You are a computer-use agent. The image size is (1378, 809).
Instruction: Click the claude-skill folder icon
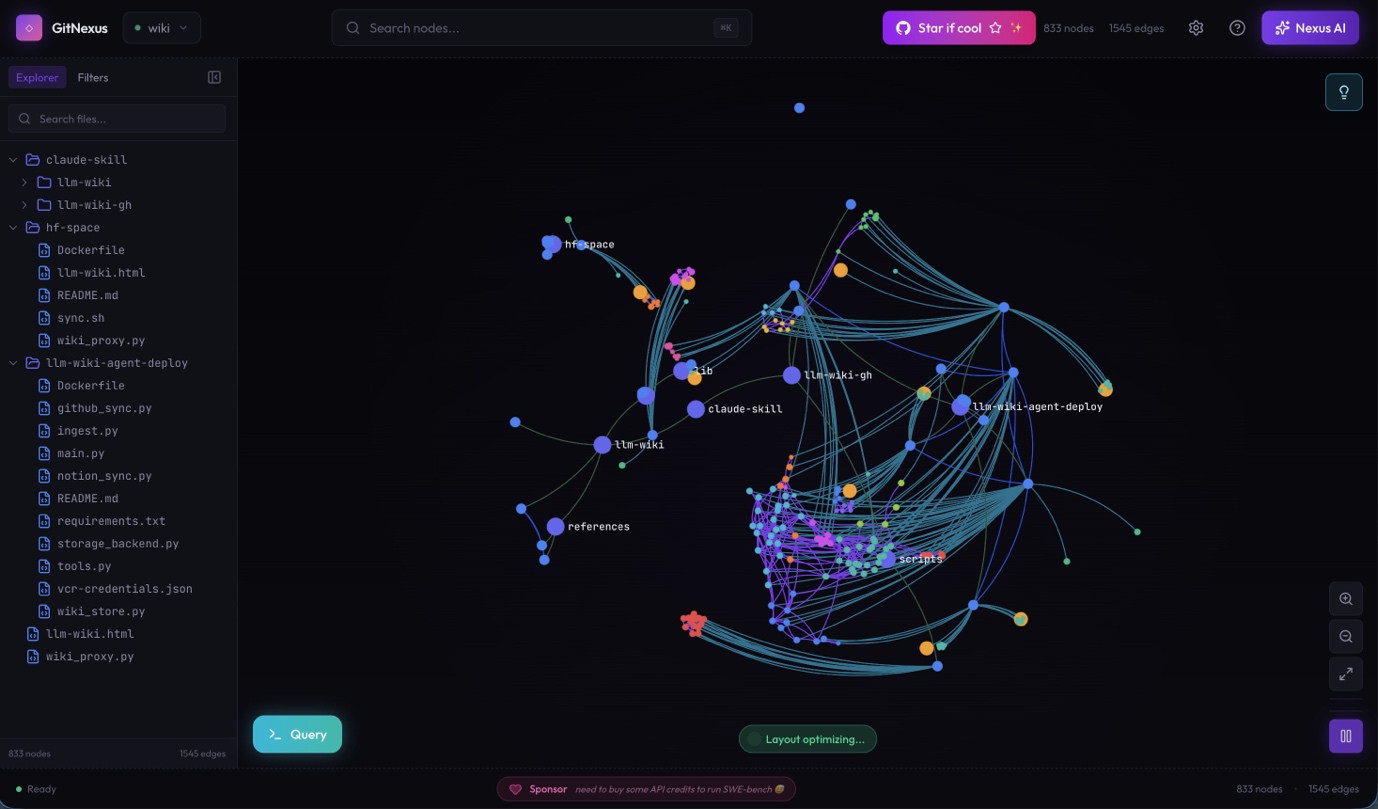[x=33, y=160]
